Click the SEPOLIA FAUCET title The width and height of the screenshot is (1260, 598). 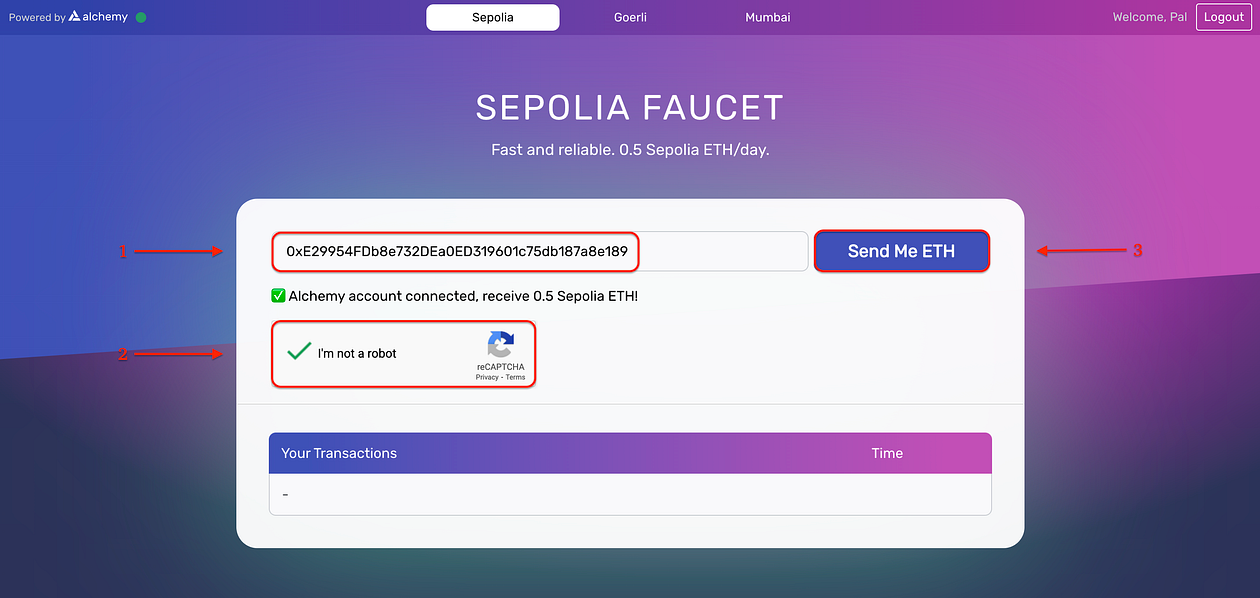(629, 107)
